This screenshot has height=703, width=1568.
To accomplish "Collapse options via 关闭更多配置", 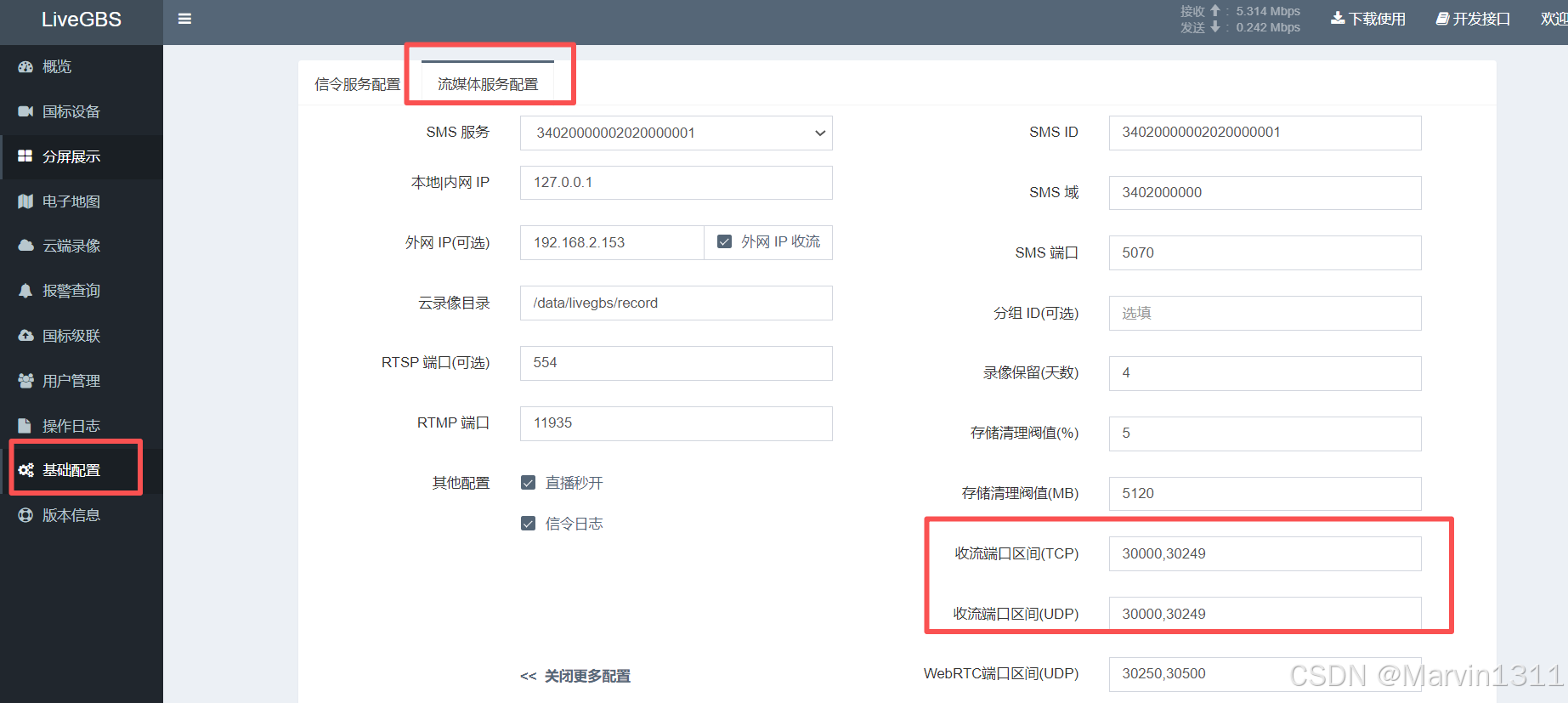I will coord(575,676).
